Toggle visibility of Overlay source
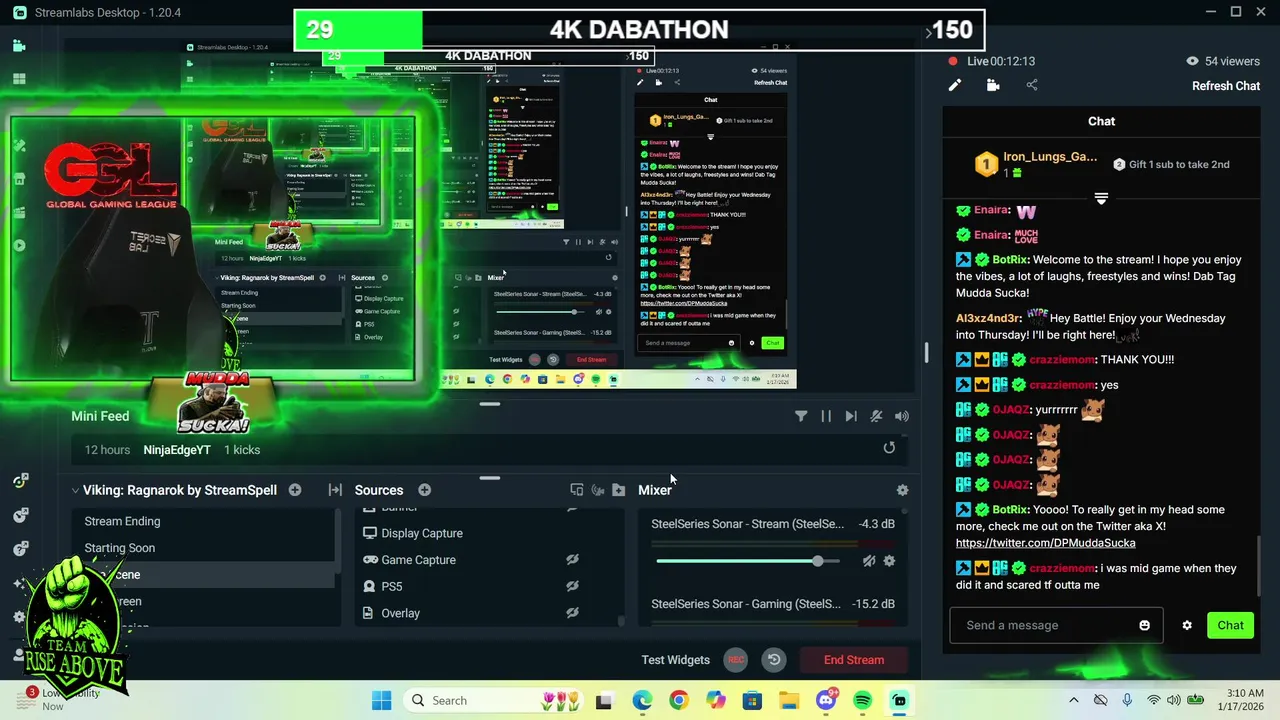The image size is (1280, 720). [572, 613]
